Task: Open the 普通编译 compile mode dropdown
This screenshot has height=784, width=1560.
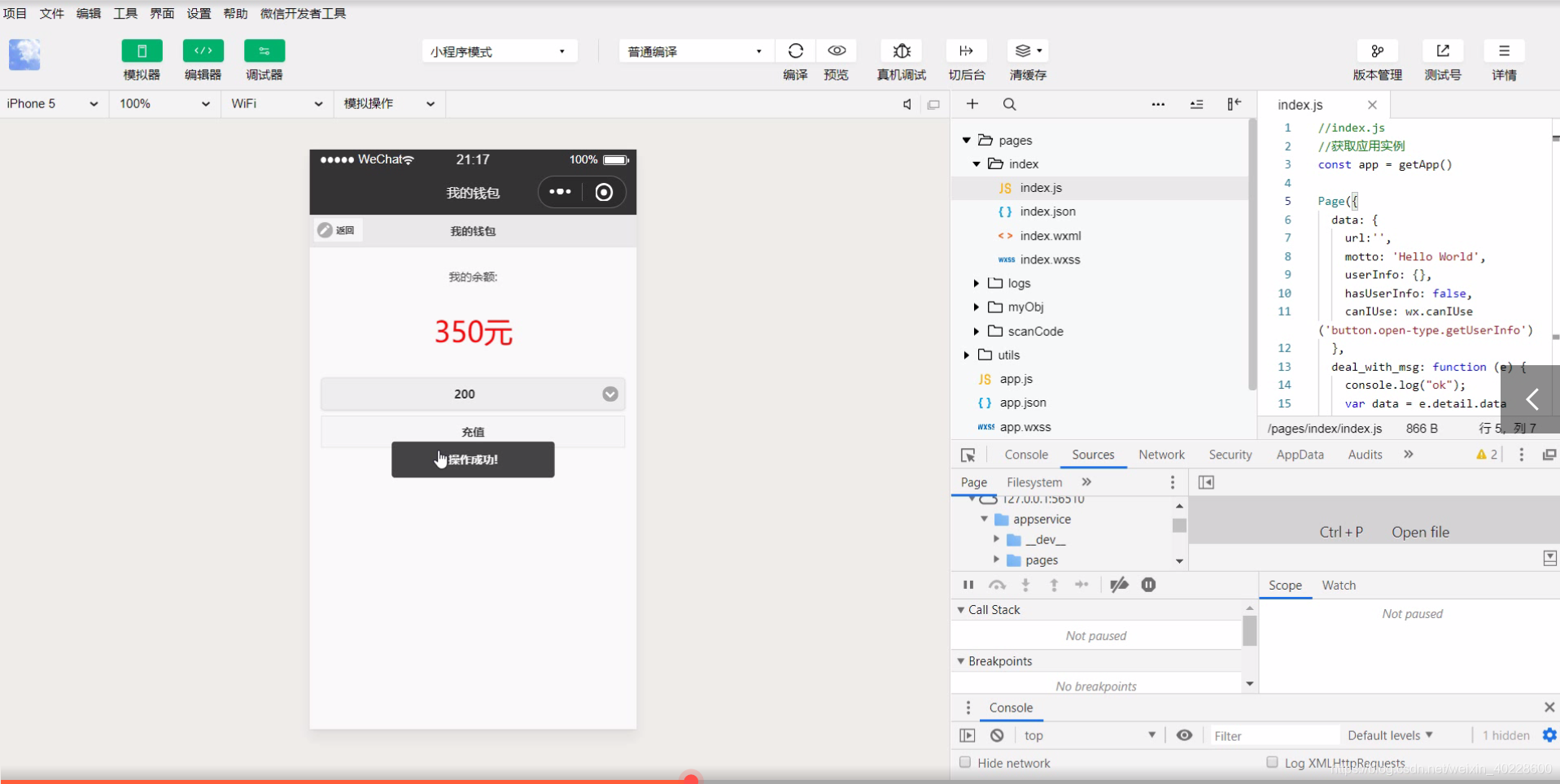Action: (x=696, y=51)
